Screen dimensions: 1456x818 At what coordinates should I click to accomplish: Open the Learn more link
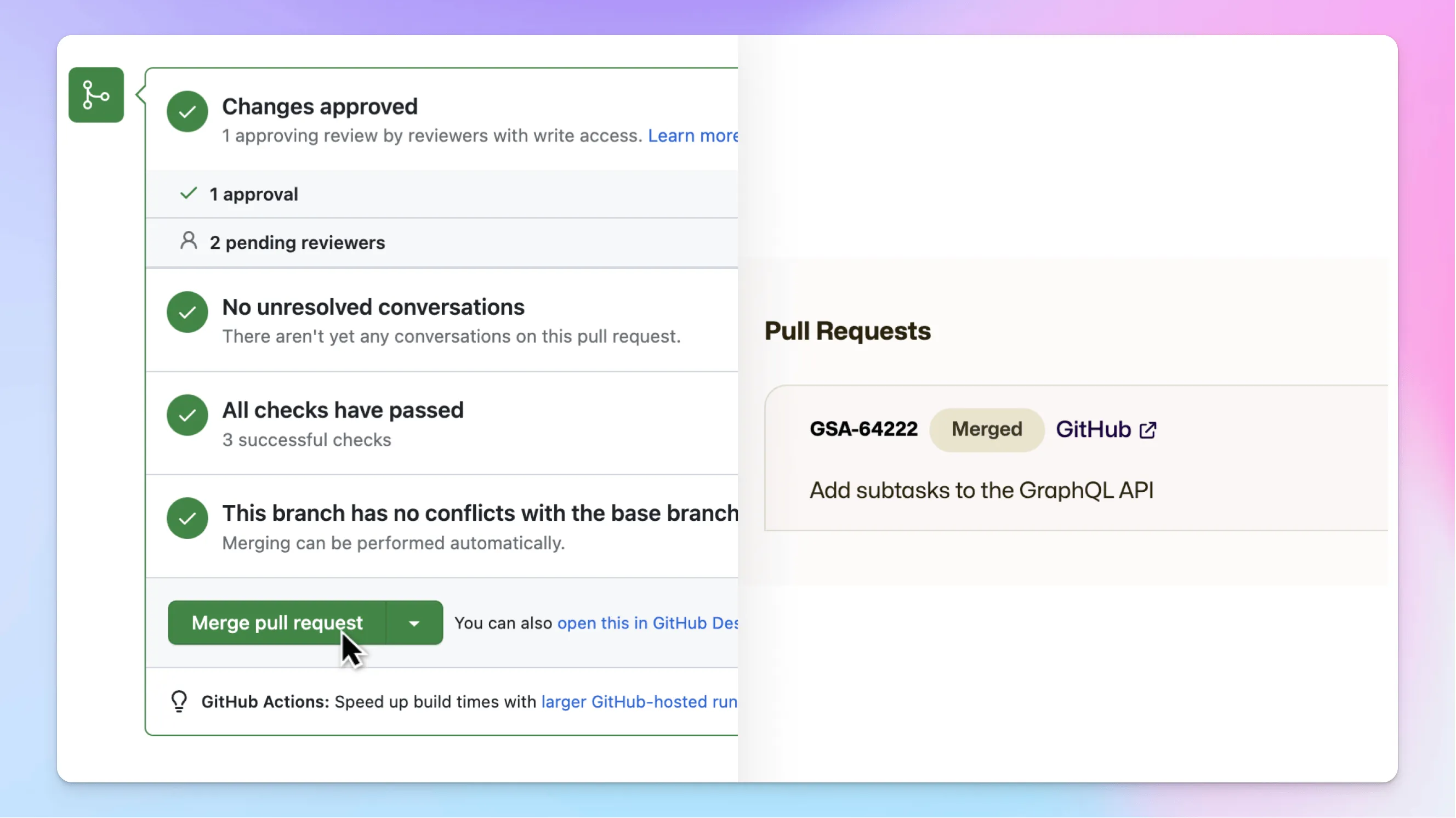[692, 135]
